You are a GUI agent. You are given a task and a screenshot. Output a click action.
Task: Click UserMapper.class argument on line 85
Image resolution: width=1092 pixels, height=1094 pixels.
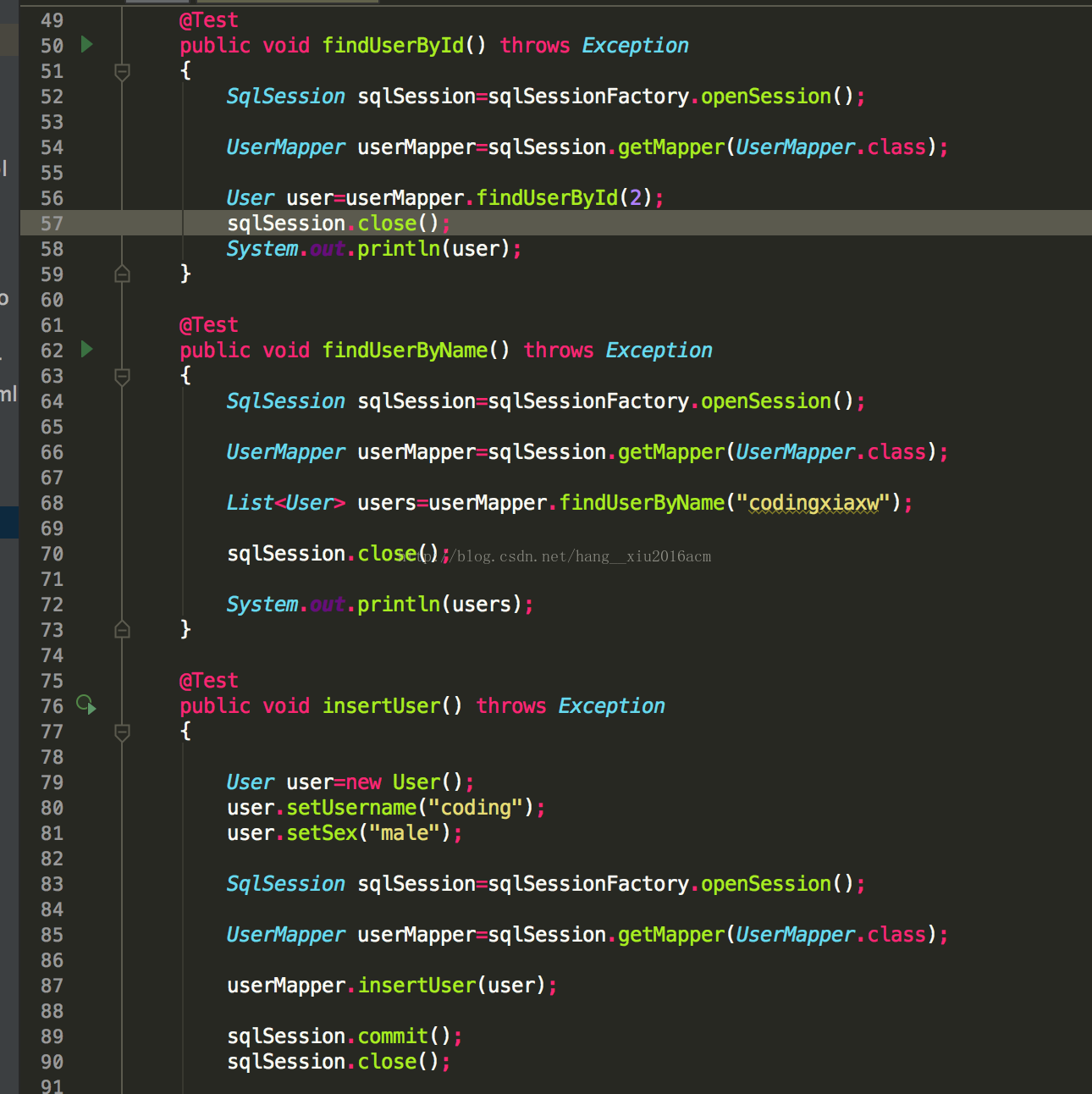tap(831, 935)
